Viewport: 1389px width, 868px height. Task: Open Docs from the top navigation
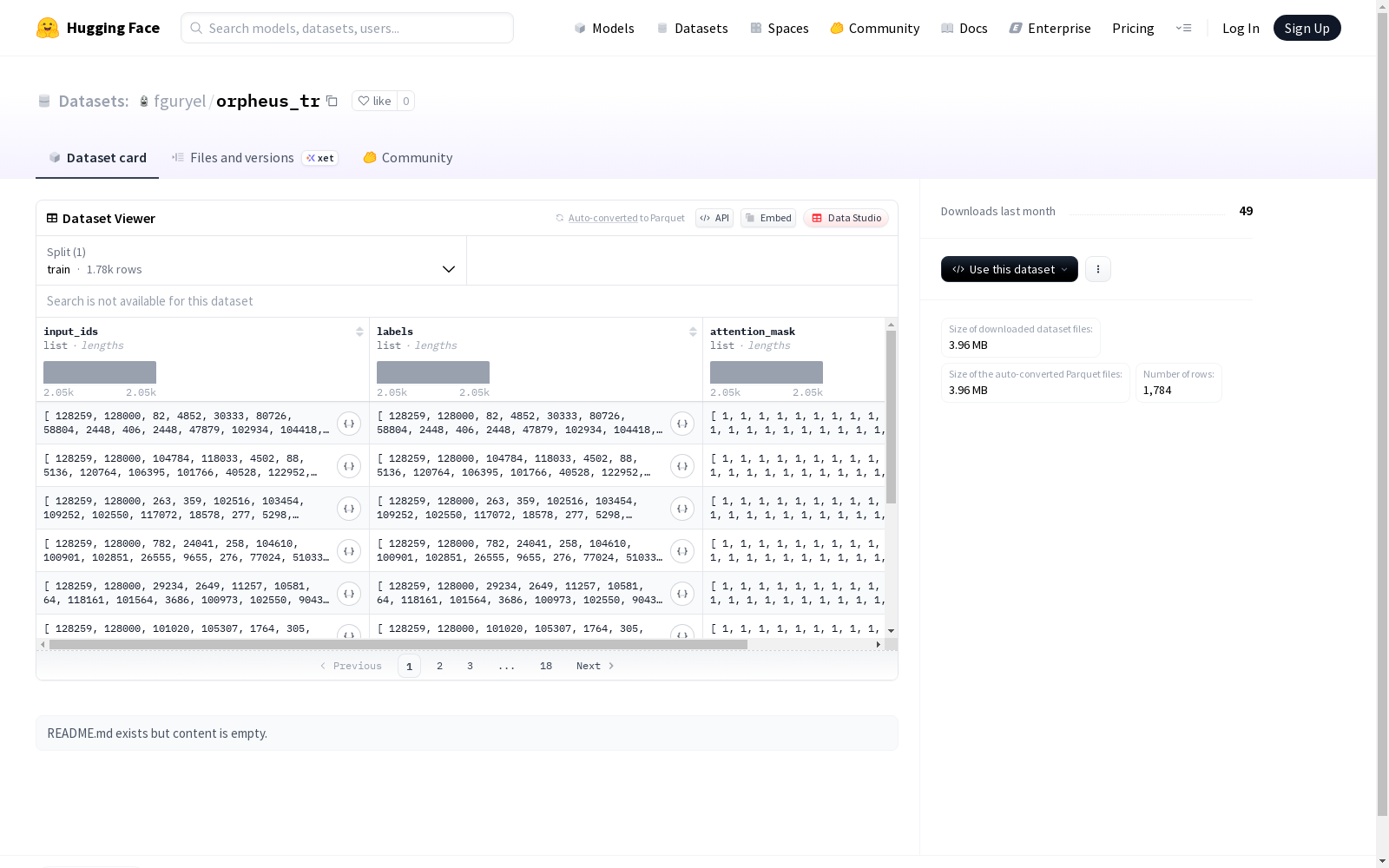tap(964, 28)
